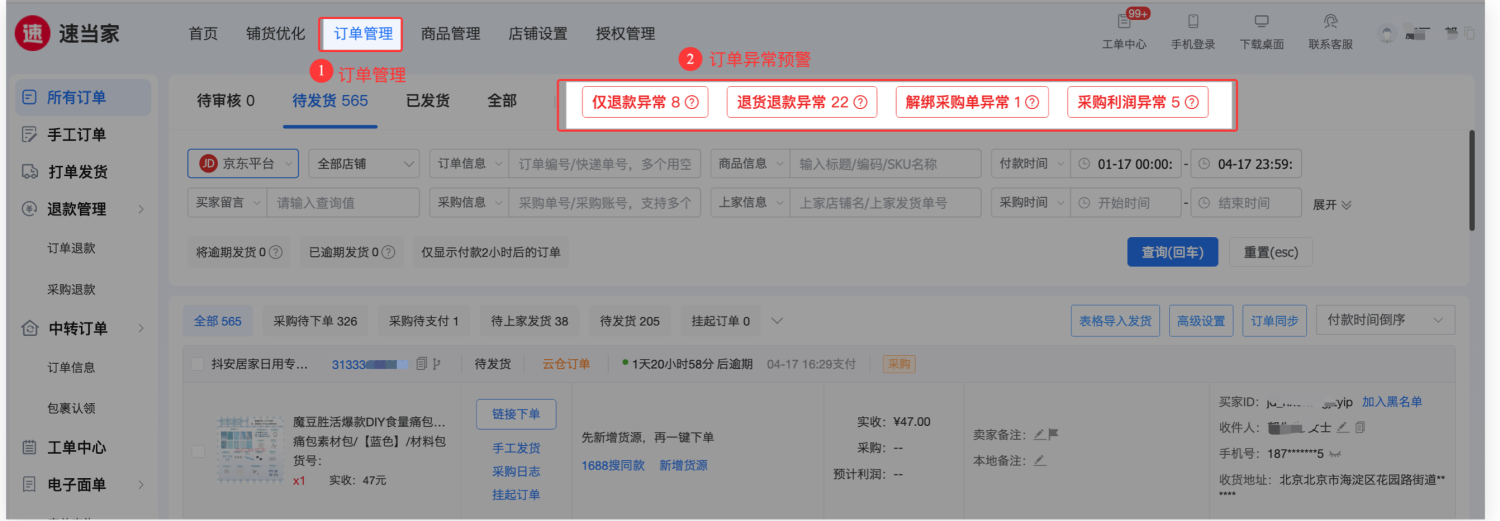Toggle 仅显示付款2小时后的订单 filter
The height and width of the screenshot is (521, 1500).
pyautogui.click(x=491, y=252)
